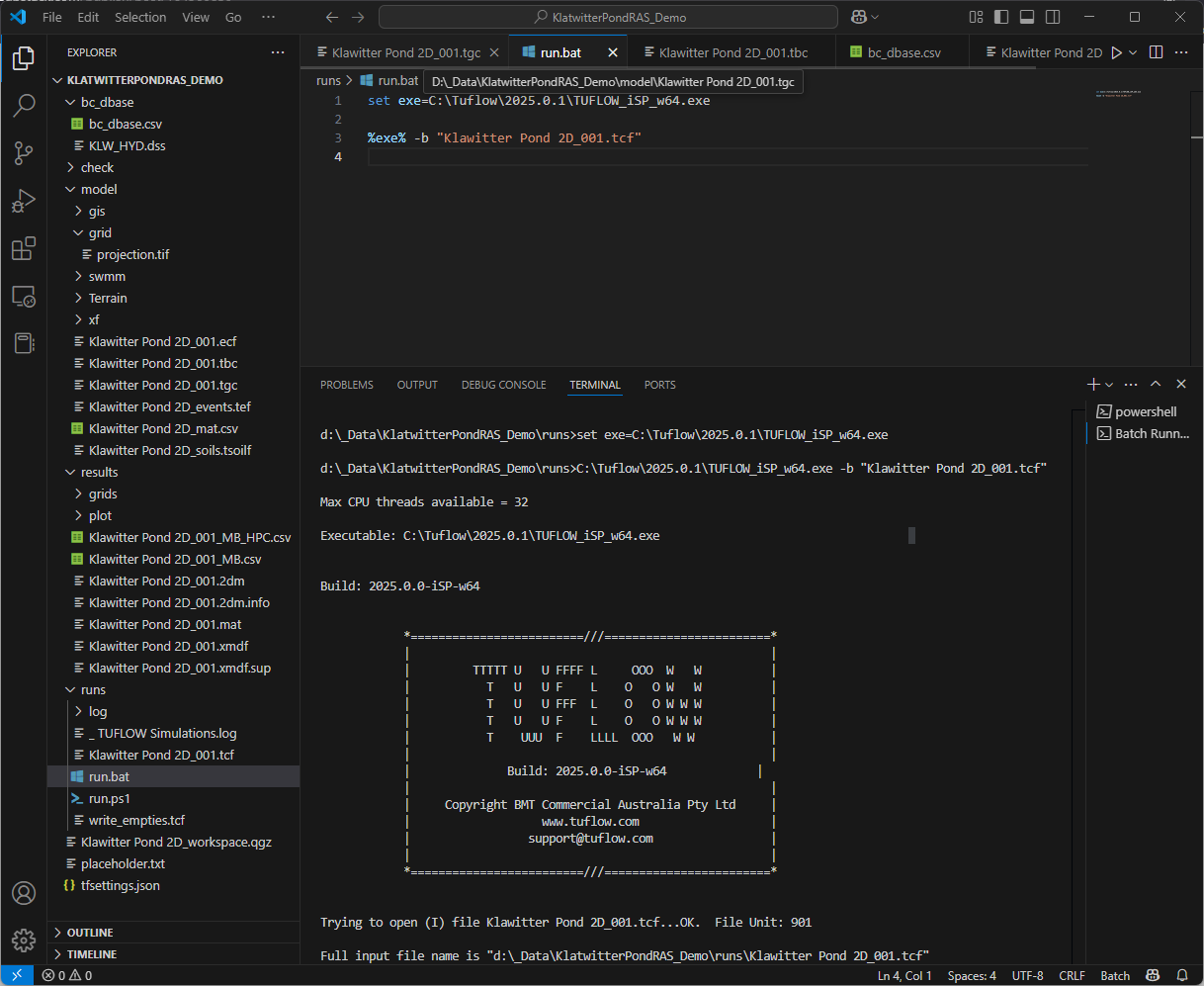This screenshot has height=986, width=1204.
Task: Run the file with the play icon
Action: pos(1116,52)
